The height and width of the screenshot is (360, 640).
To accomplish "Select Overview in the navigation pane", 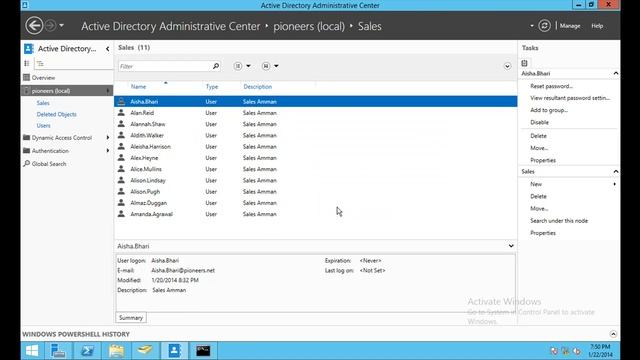I will 43,78.
